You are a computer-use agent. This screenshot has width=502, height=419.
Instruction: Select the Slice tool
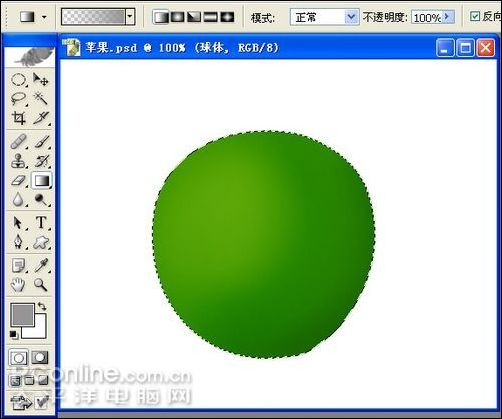[x=41, y=118]
